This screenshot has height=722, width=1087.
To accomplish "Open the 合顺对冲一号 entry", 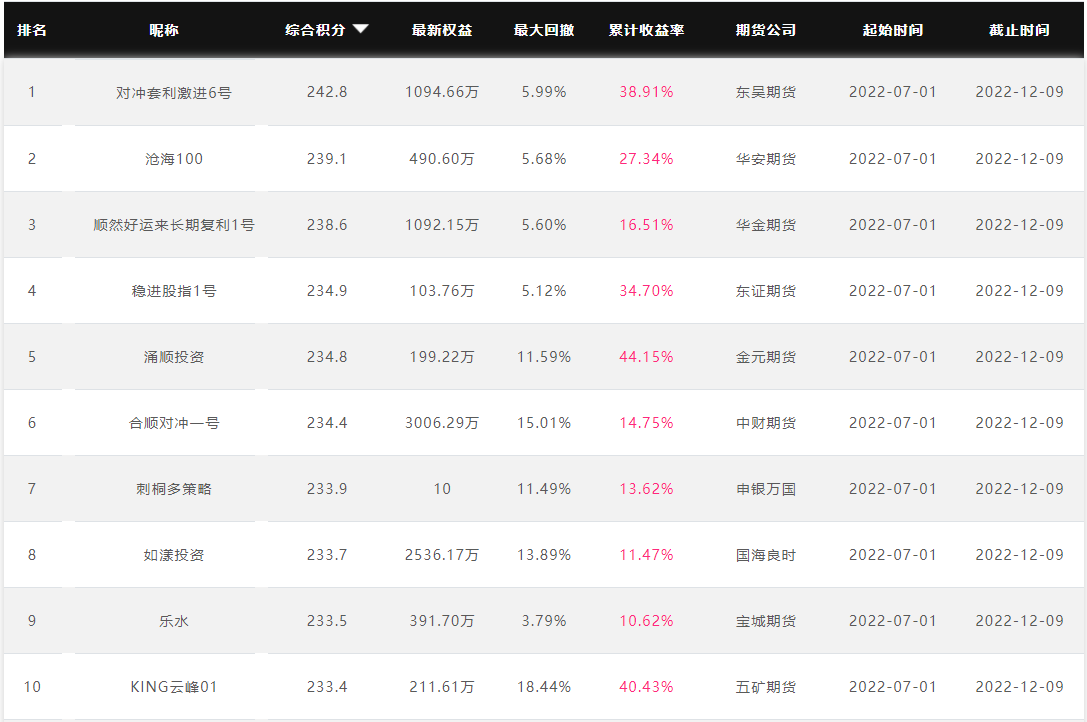I will [174, 422].
